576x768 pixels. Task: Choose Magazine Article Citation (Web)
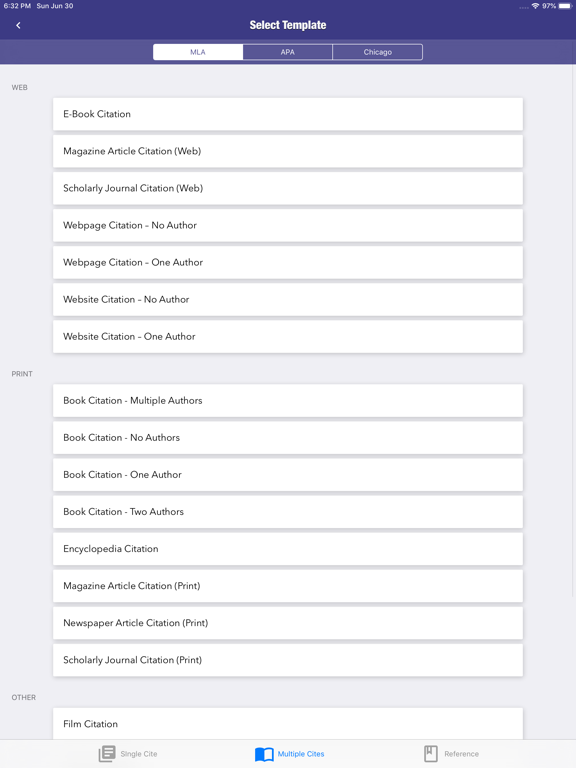click(x=288, y=151)
